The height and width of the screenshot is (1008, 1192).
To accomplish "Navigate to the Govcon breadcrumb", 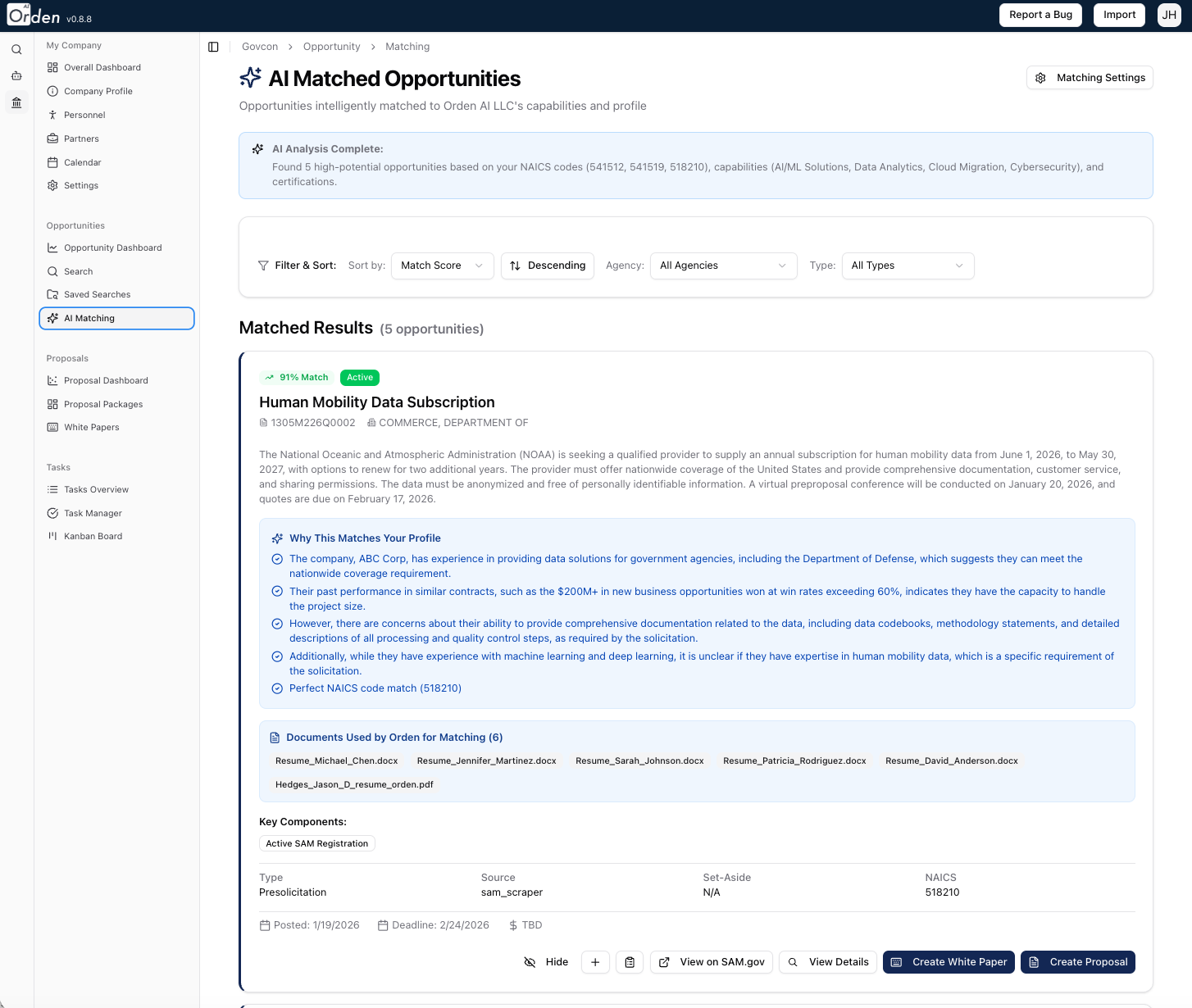I will [260, 46].
